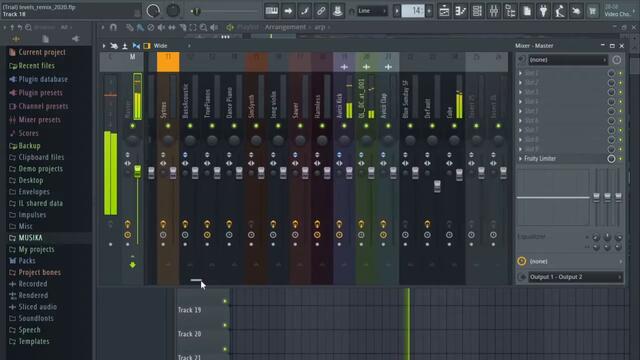Open the Line snap dropdown
The width and height of the screenshot is (640, 360).
click(371, 11)
